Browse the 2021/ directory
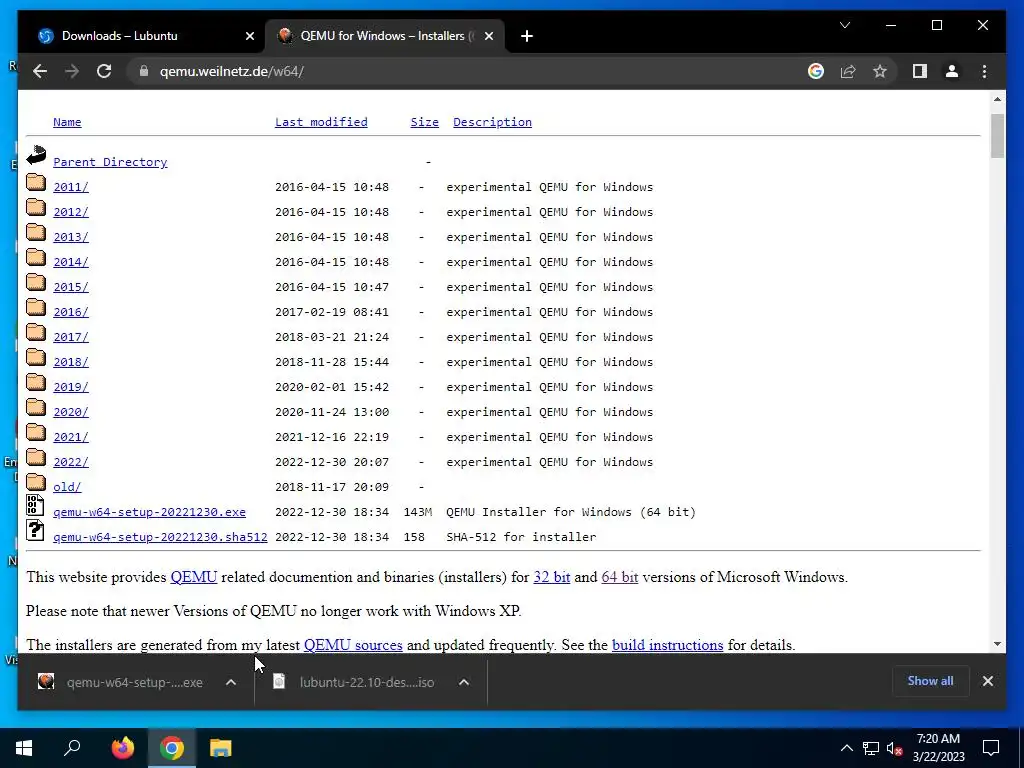This screenshot has width=1024, height=768. pyautogui.click(x=71, y=437)
